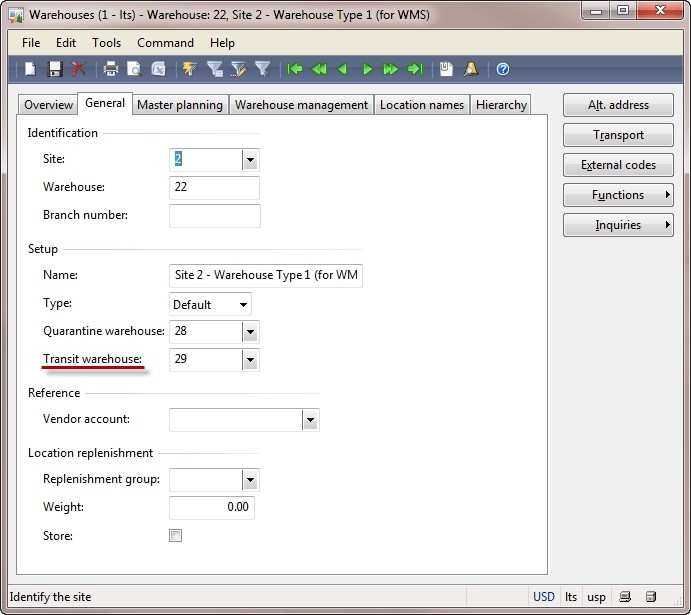Click the blue Help question icon
691x615 pixels.
coord(503,69)
